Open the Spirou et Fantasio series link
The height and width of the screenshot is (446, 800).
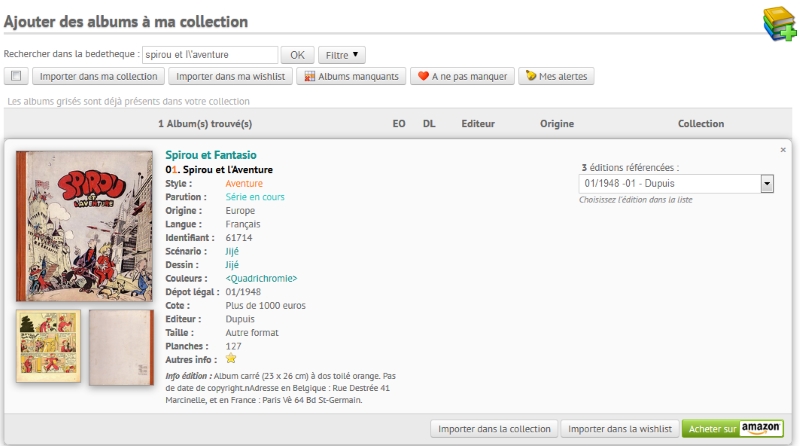pos(211,155)
